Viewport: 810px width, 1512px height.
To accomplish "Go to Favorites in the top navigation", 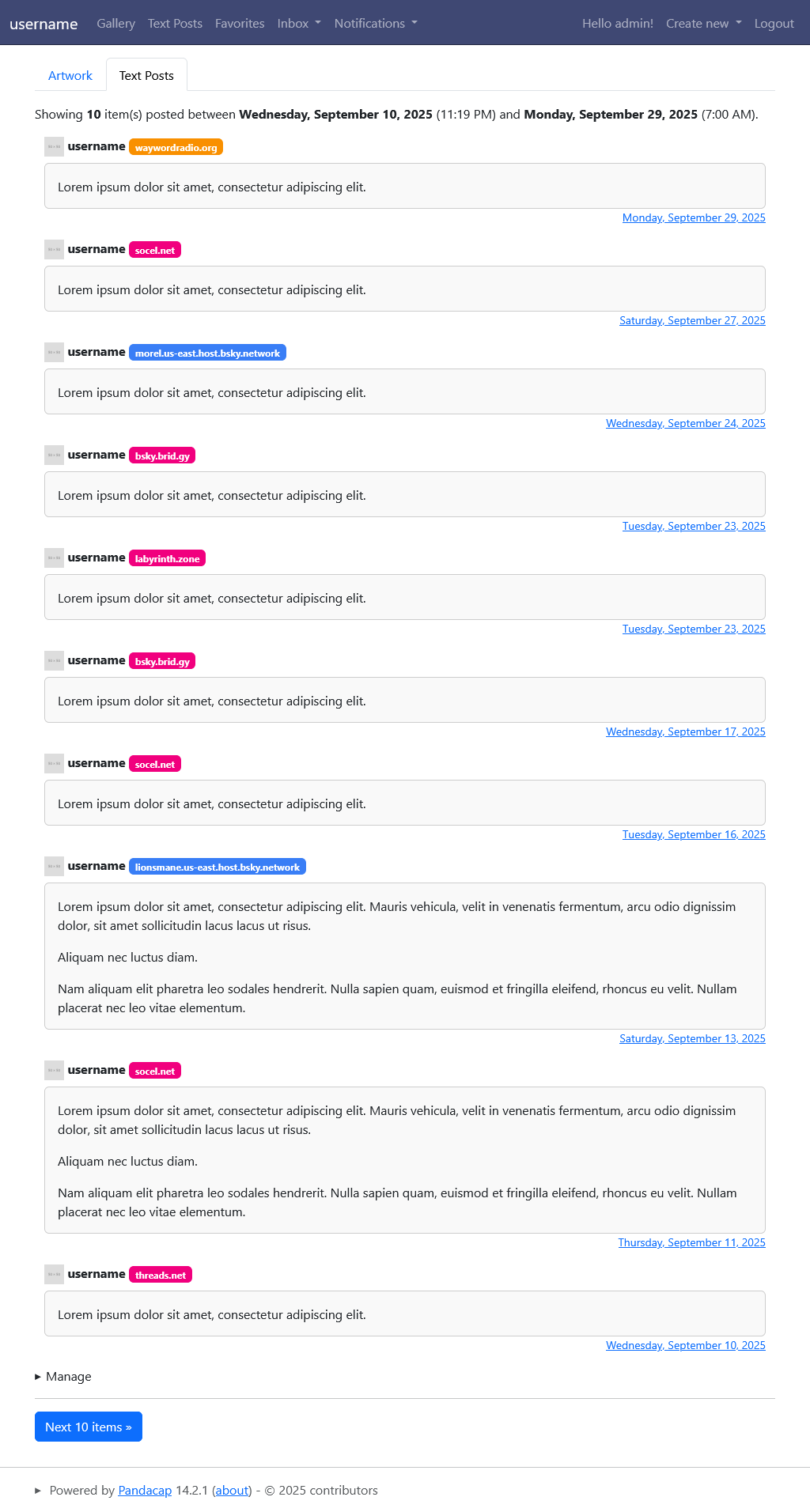I will coord(240,24).
